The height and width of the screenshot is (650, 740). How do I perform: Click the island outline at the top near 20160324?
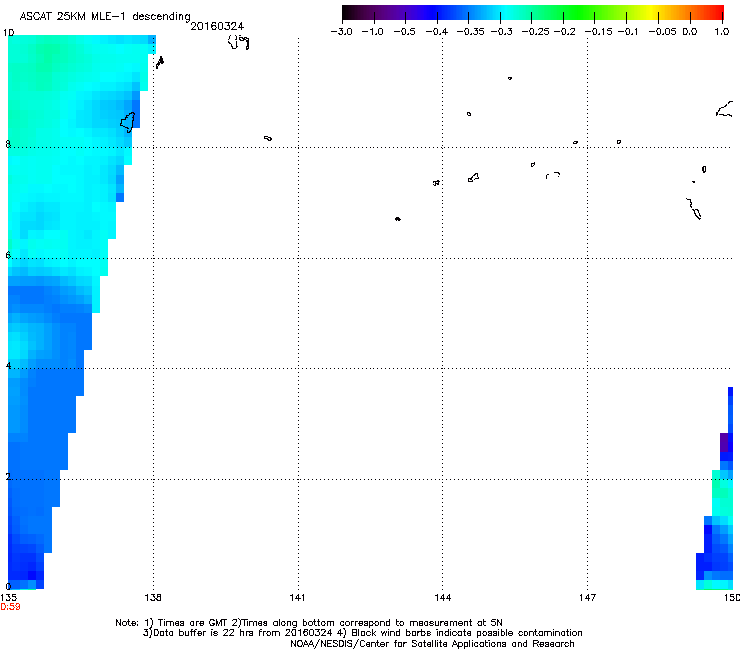click(x=238, y=42)
